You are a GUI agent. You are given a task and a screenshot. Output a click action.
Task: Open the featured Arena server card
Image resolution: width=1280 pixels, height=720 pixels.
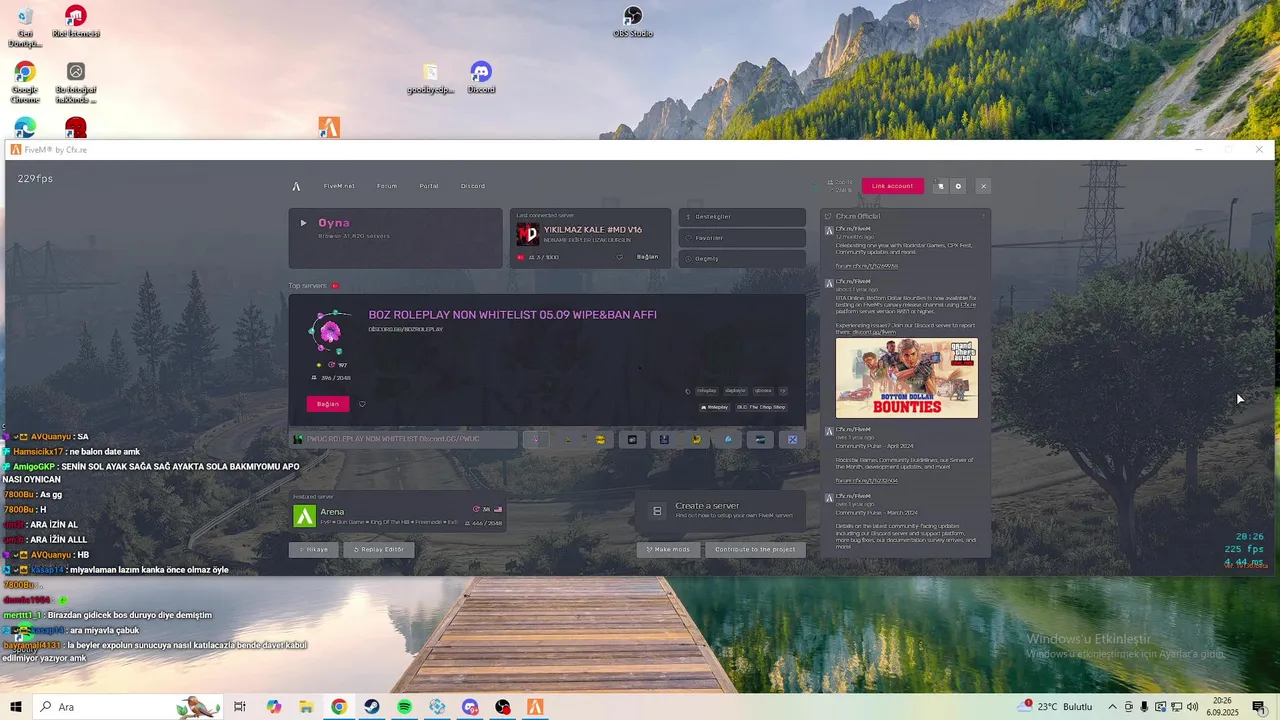tap(397, 512)
